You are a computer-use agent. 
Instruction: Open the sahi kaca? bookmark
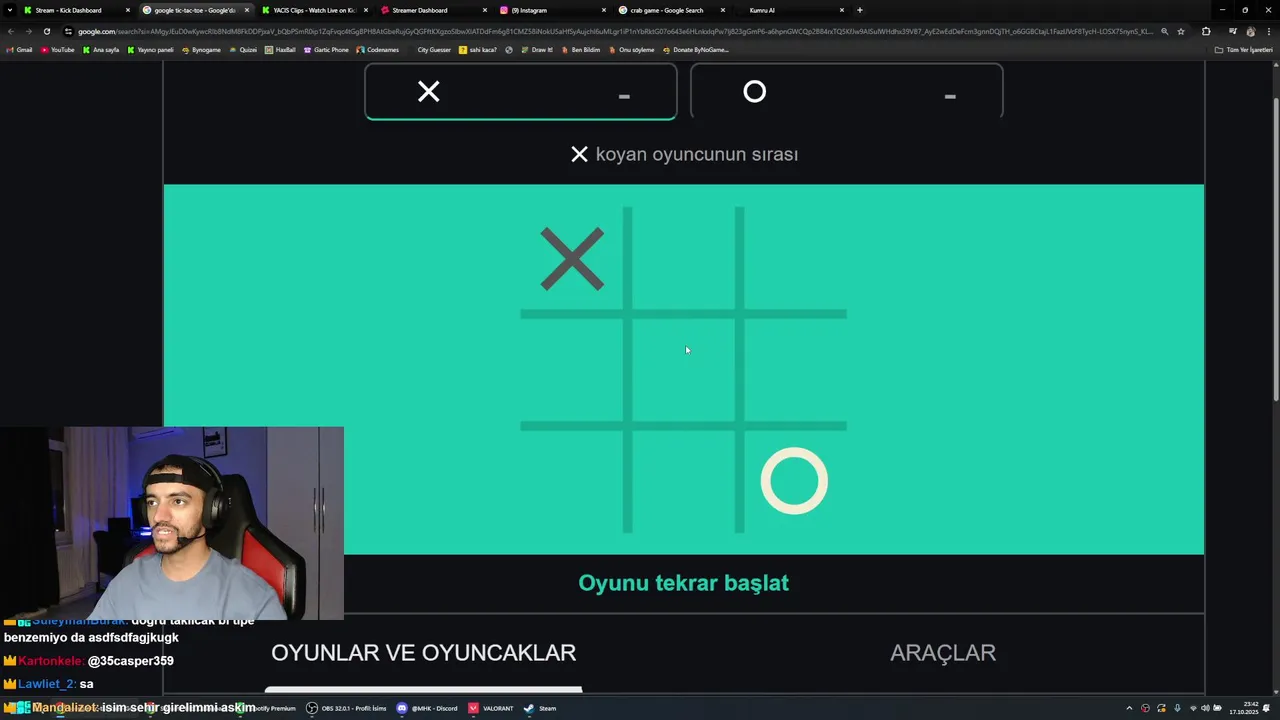point(478,49)
